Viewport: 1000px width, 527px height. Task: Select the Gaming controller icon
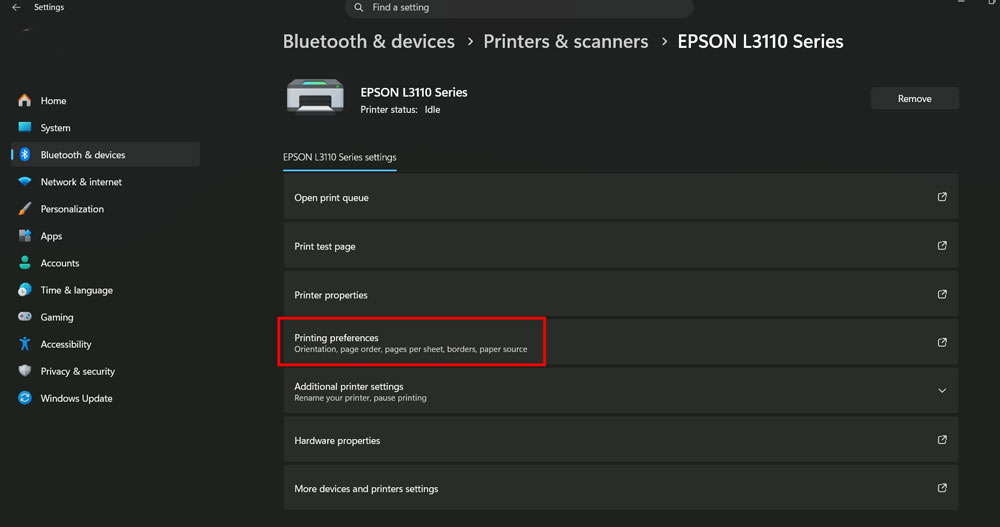coord(25,316)
